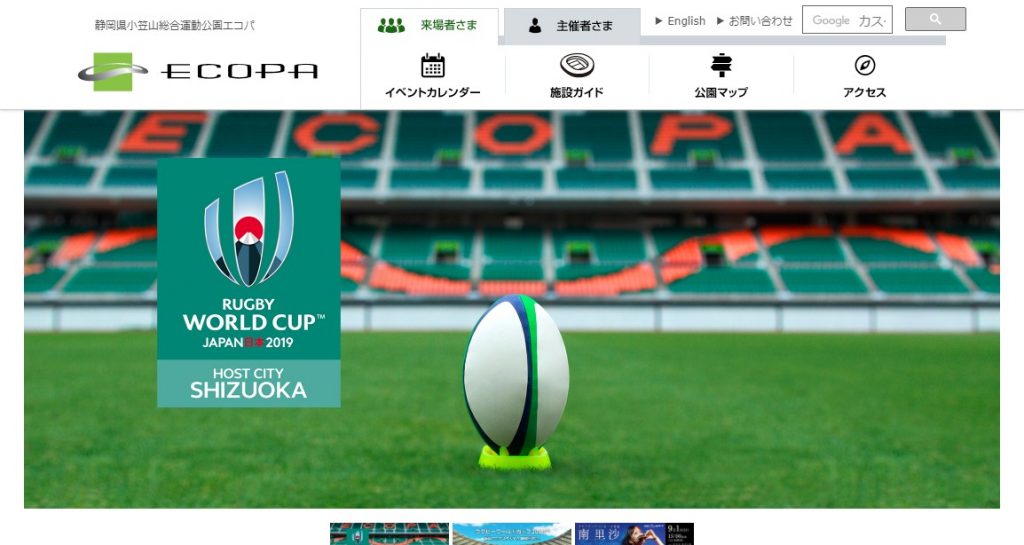Click the ECOPA logo
The width and height of the screenshot is (1024, 545).
(198, 71)
